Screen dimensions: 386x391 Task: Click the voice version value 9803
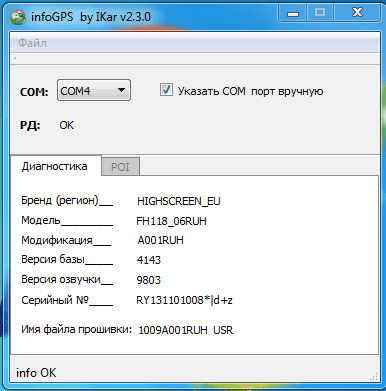(x=149, y=280)
